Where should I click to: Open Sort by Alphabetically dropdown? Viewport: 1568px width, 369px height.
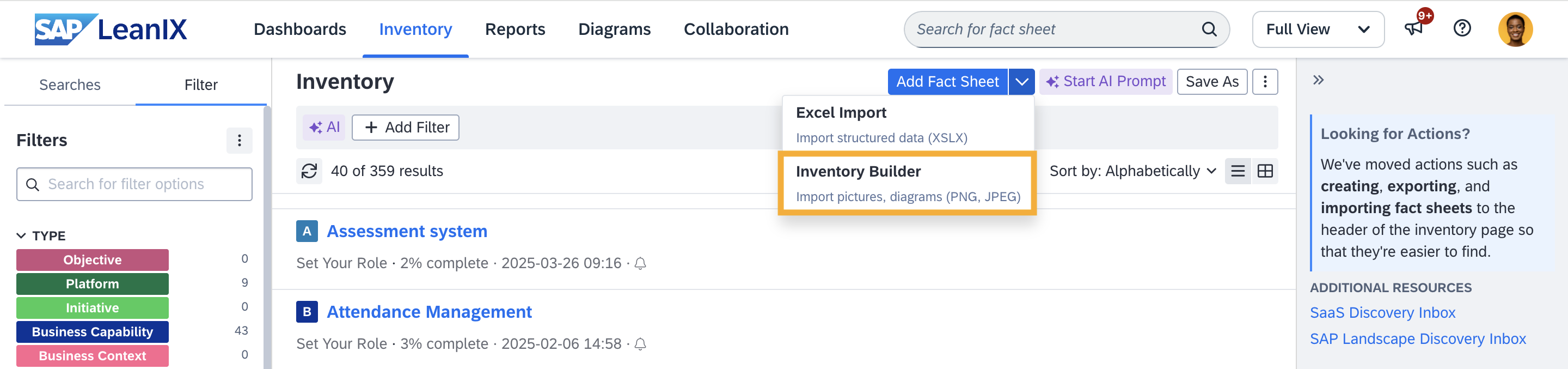[1132, 171]
